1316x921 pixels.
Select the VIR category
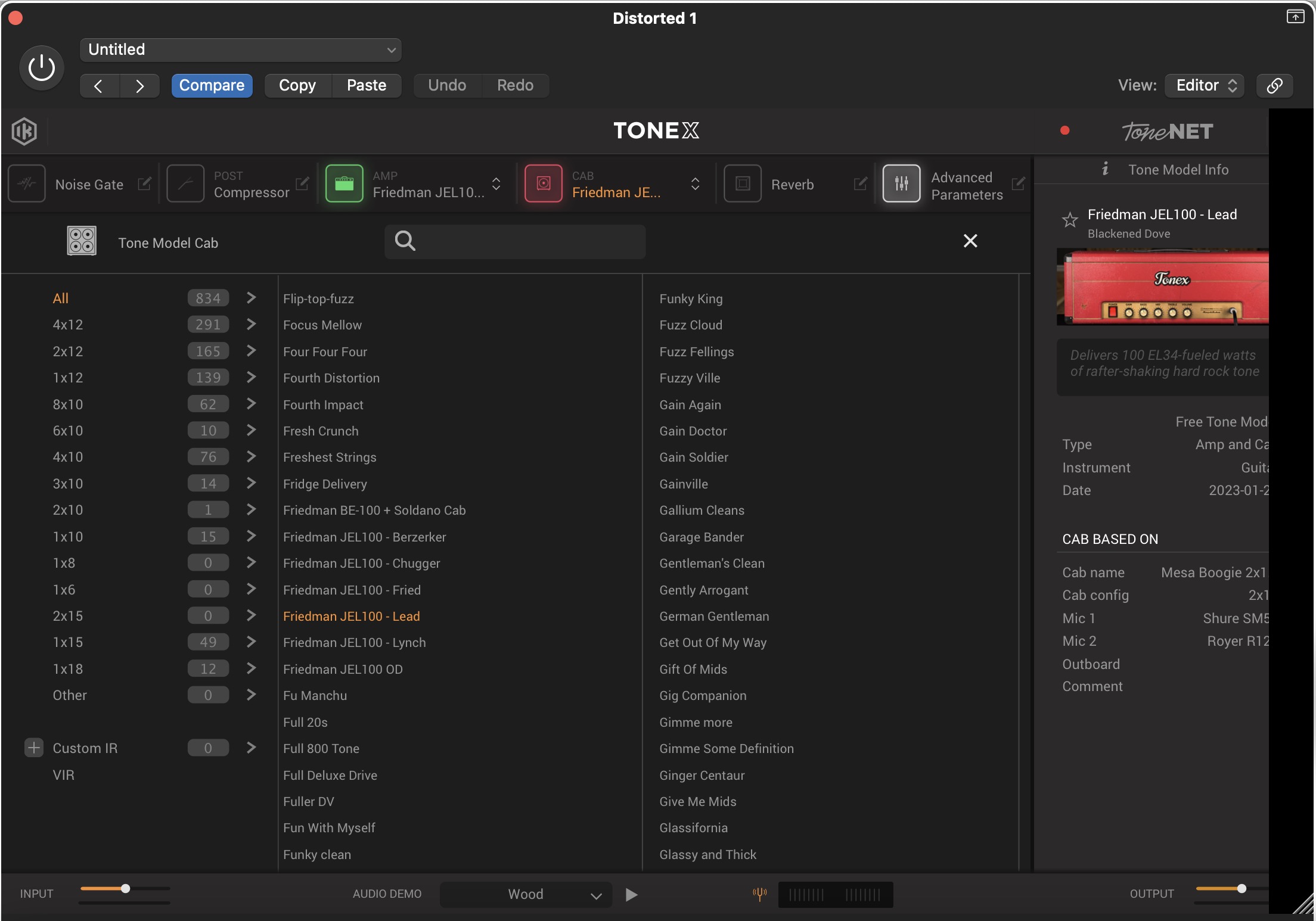(64, 774)
